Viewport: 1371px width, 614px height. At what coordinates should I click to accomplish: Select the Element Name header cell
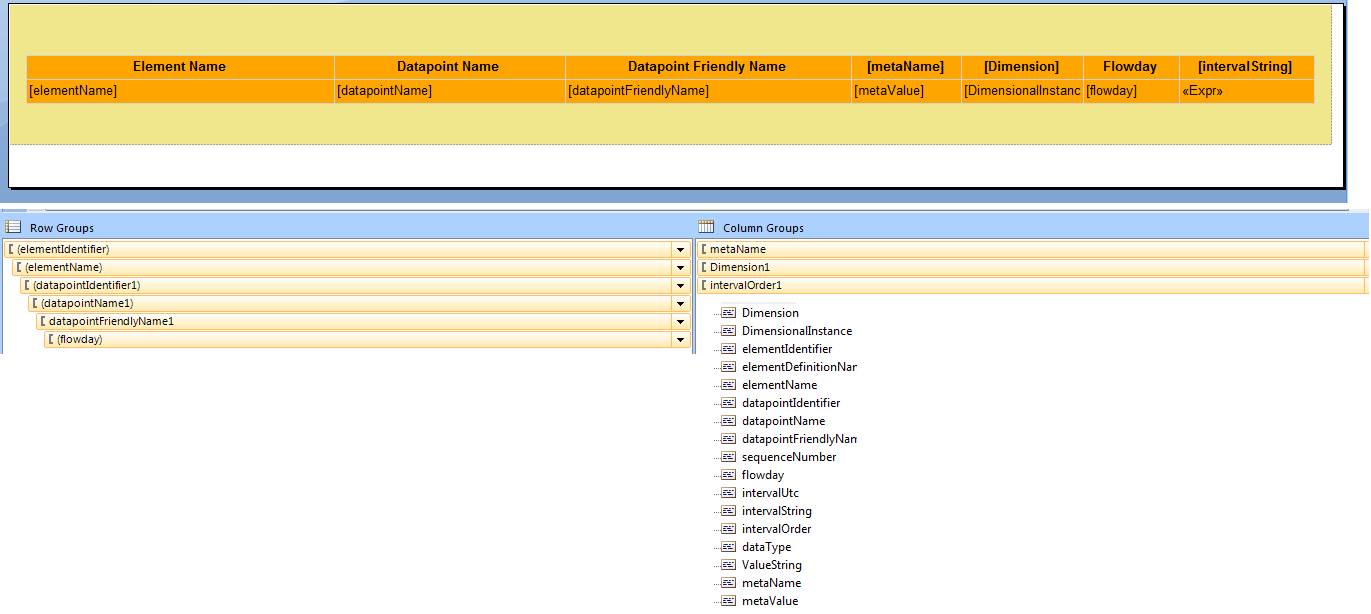tap(180, 67)
